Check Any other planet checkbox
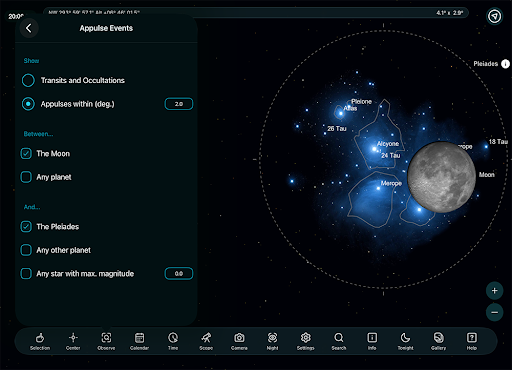 coord(26,250)
